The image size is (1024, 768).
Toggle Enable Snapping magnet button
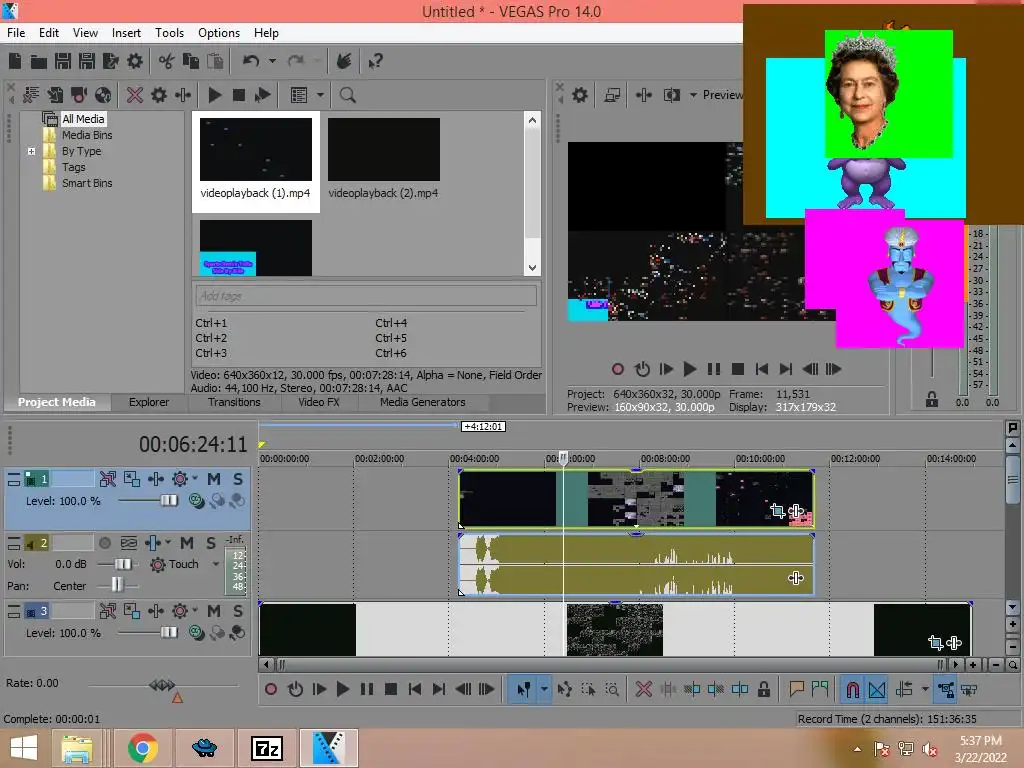[x=852, y=689]
